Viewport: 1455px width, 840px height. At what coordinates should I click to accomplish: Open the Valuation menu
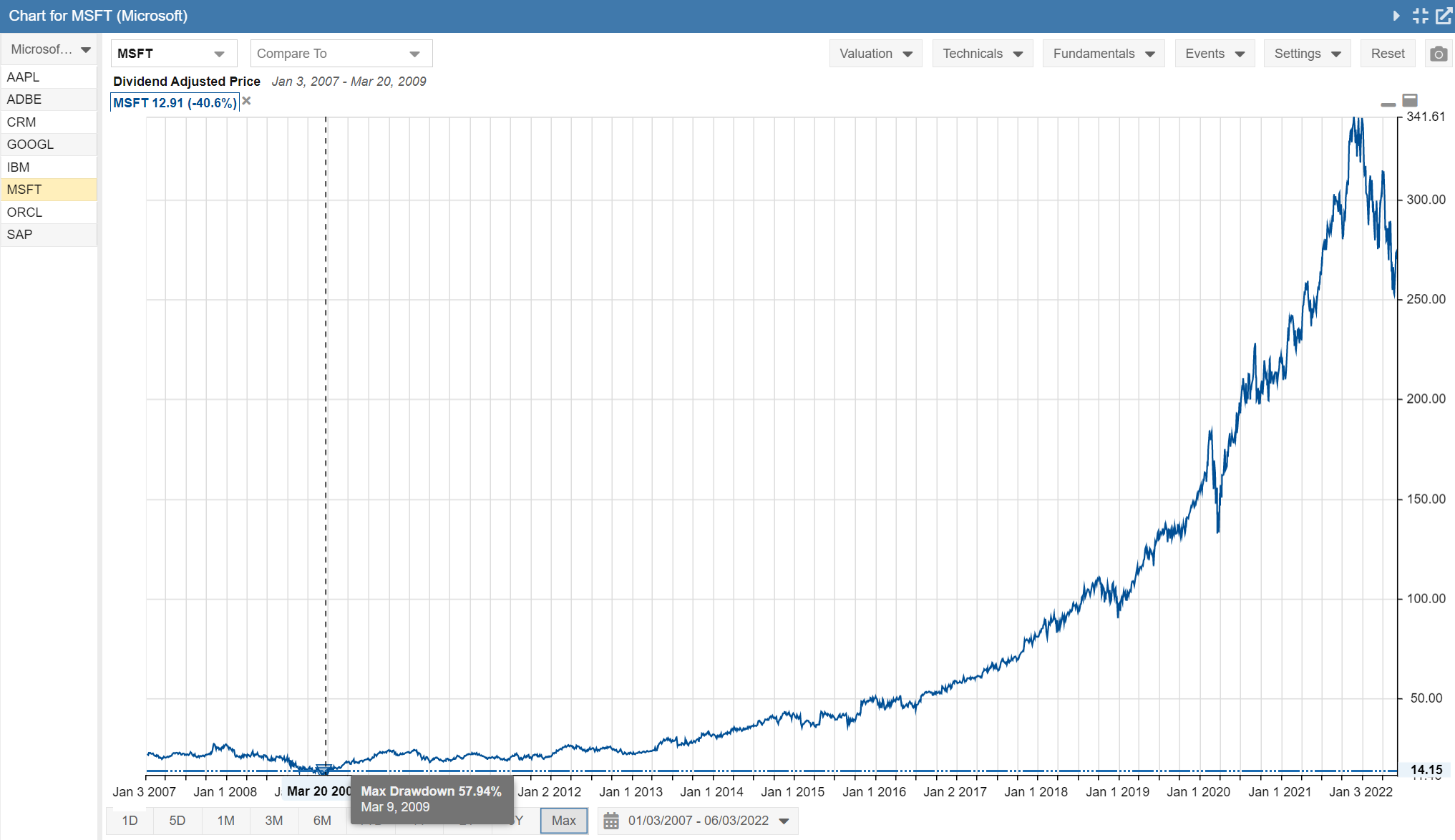click(875, 54)
